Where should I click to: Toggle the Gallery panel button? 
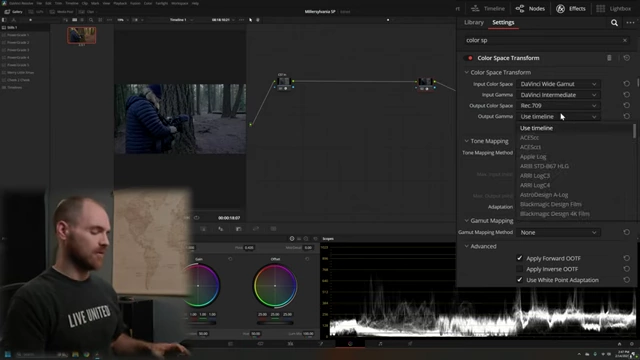tap(13, 12)
